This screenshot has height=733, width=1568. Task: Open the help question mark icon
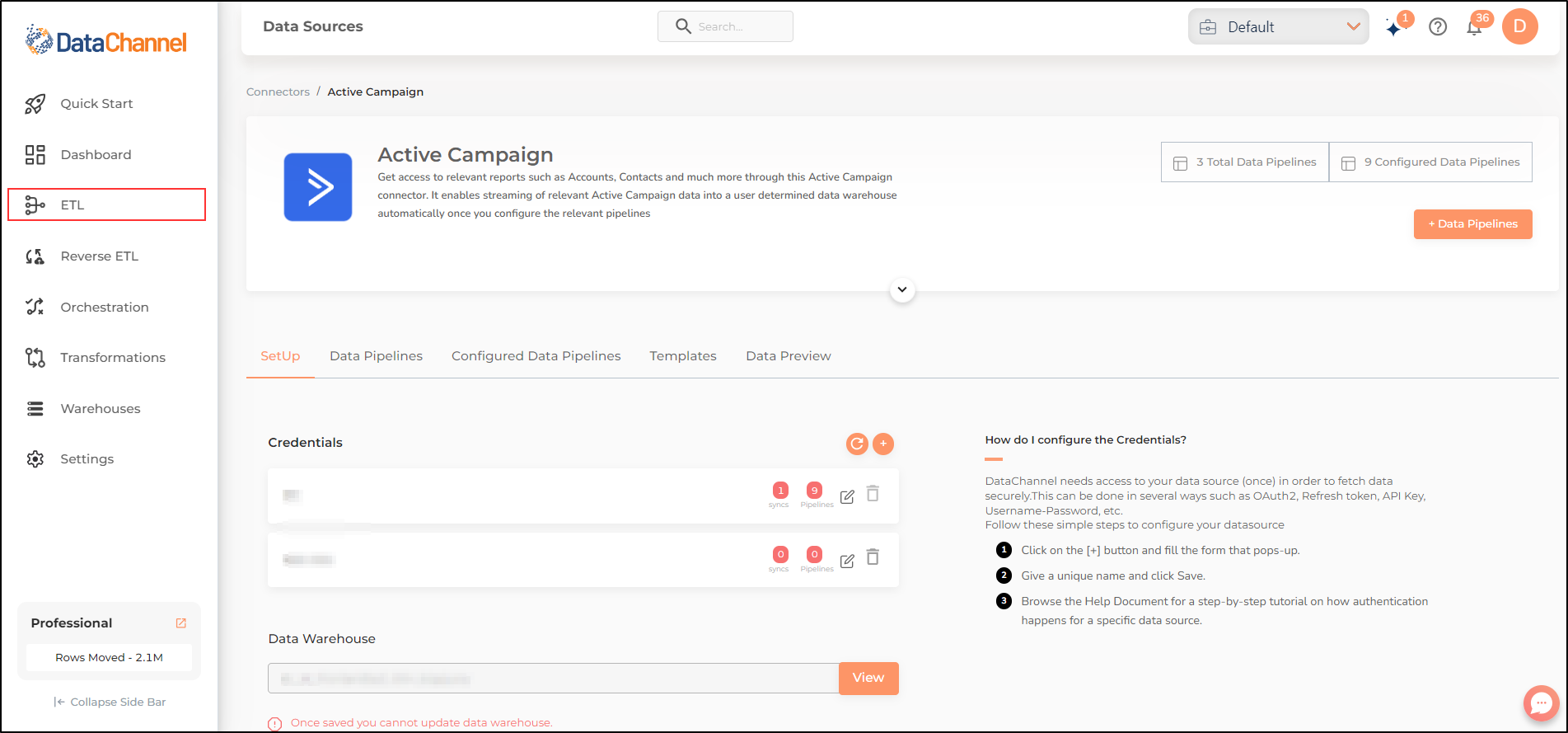tap(1438, 27)
